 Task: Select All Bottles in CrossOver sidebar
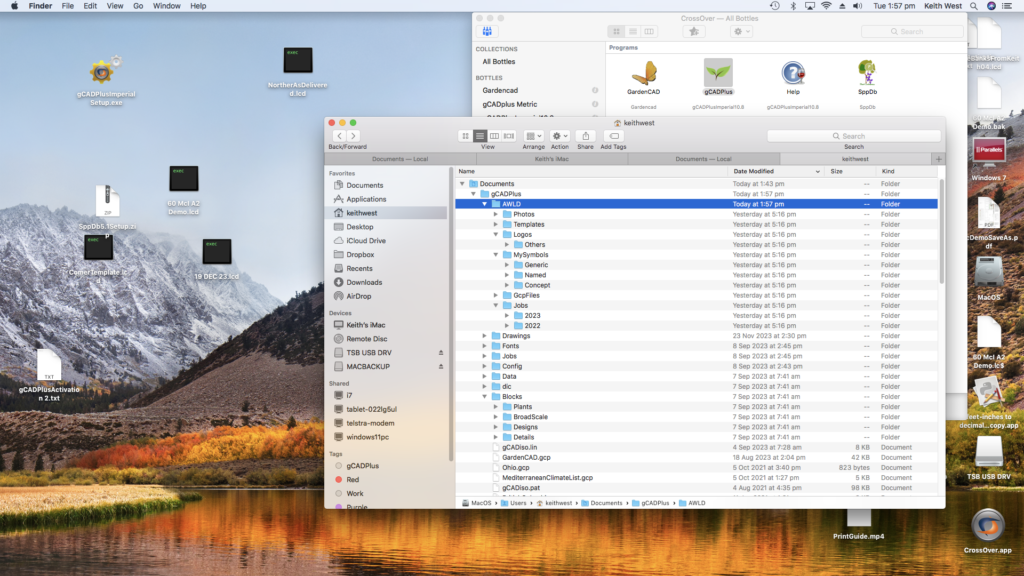coord(499,61)
